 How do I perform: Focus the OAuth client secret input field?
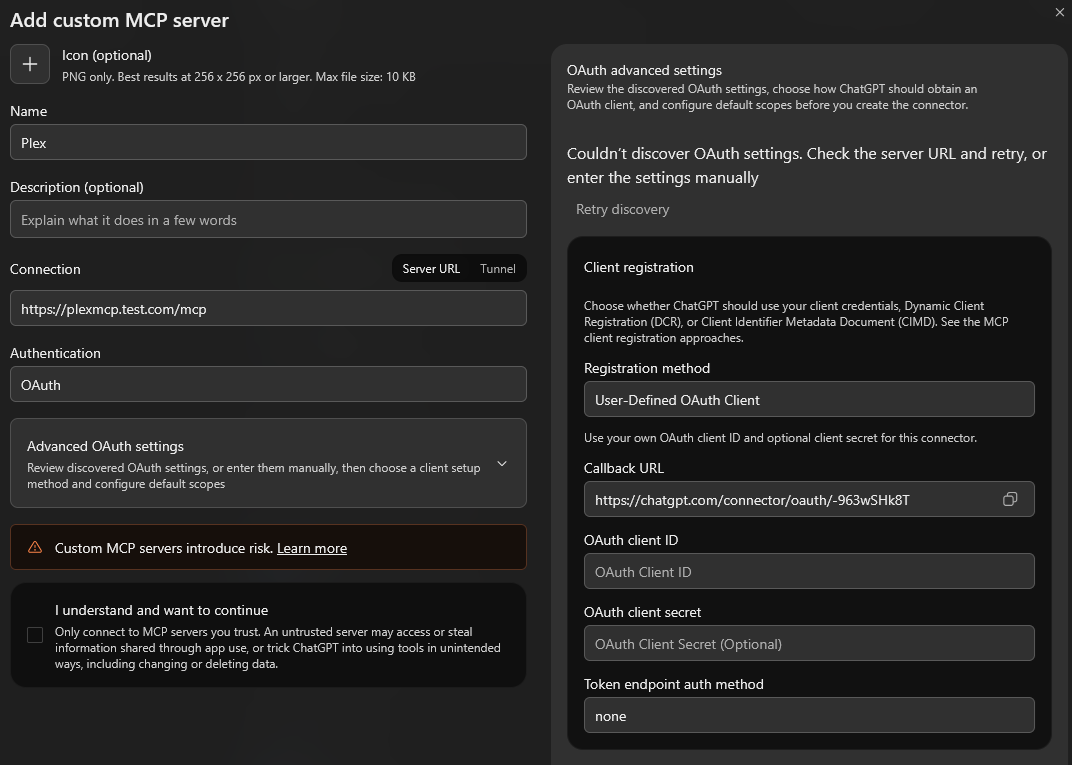809,643
